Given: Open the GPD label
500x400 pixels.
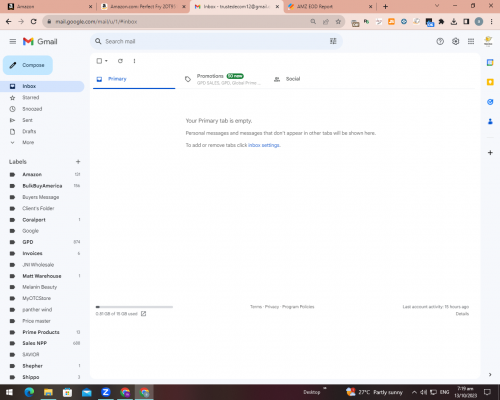Looking at the screenshot, I should click(28, 242).
